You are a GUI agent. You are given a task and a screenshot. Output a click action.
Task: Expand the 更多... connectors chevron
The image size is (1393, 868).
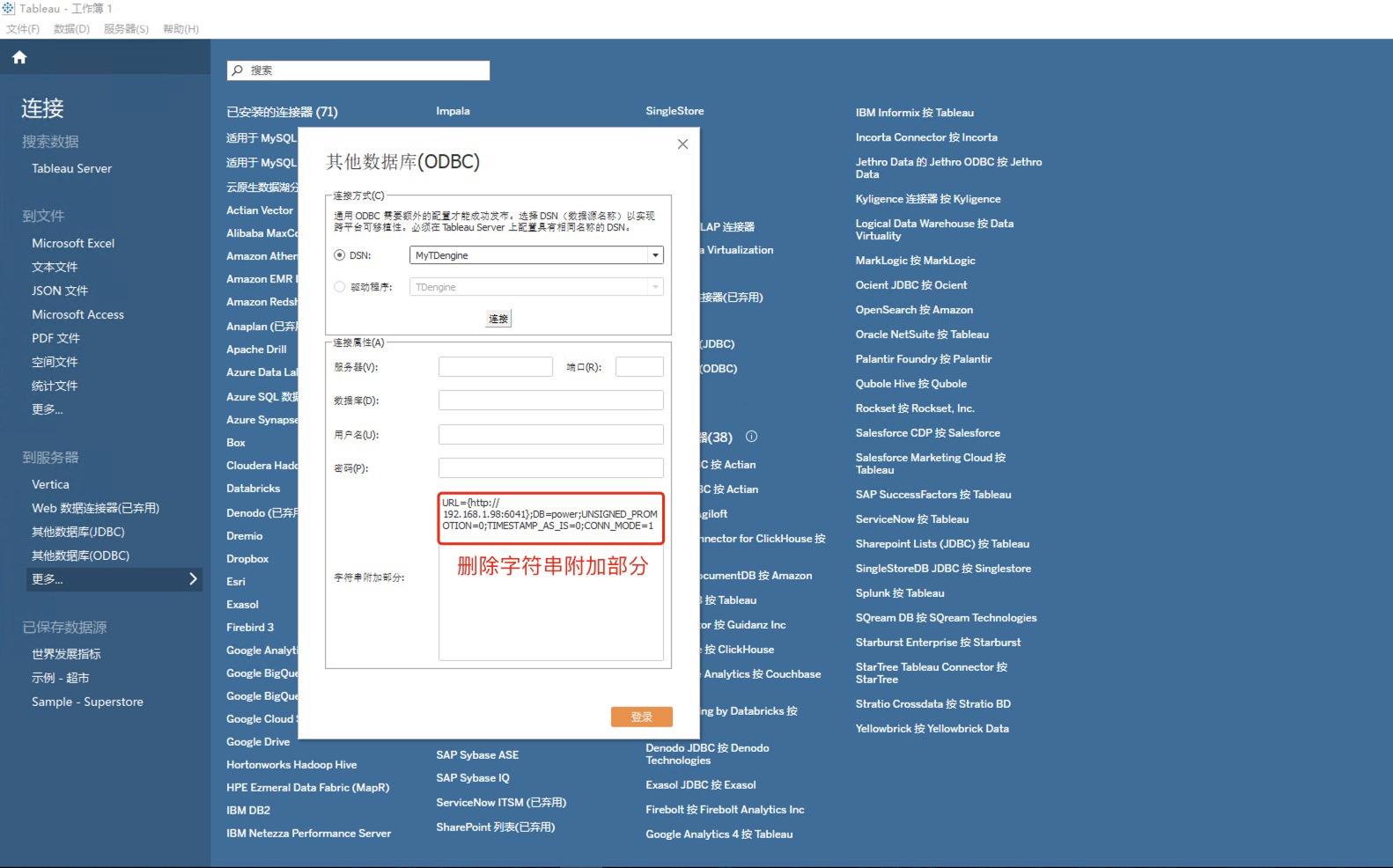(x=193, y=579)
